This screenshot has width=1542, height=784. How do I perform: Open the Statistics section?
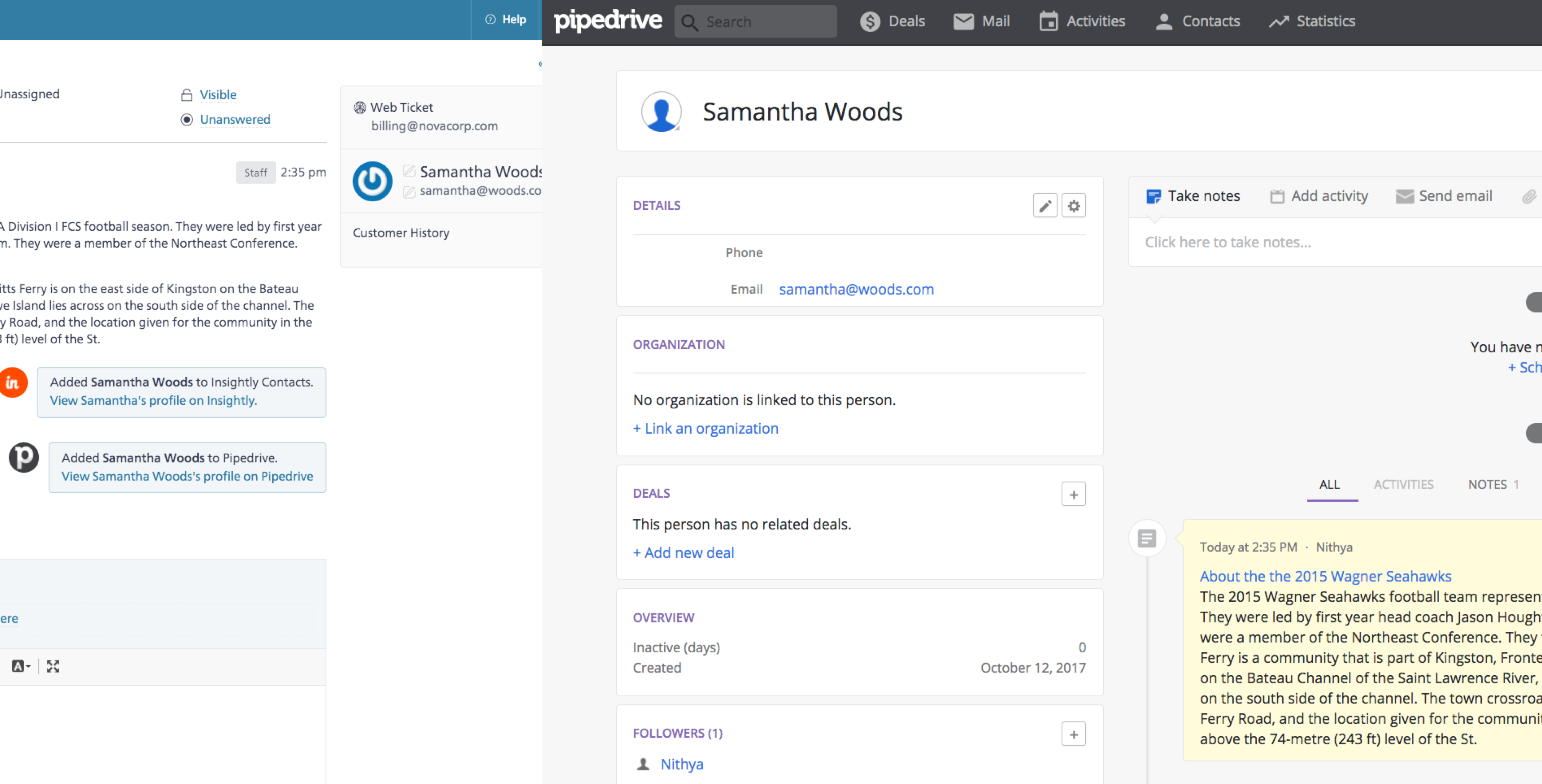1312,21
